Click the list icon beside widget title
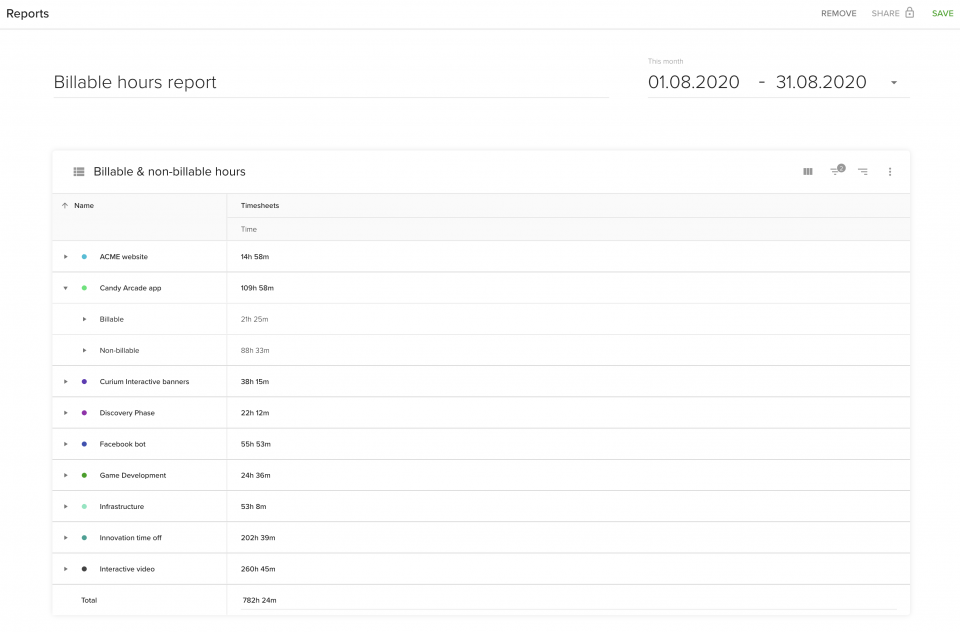This screenshot has height=632, width=960. click(79, 172)
